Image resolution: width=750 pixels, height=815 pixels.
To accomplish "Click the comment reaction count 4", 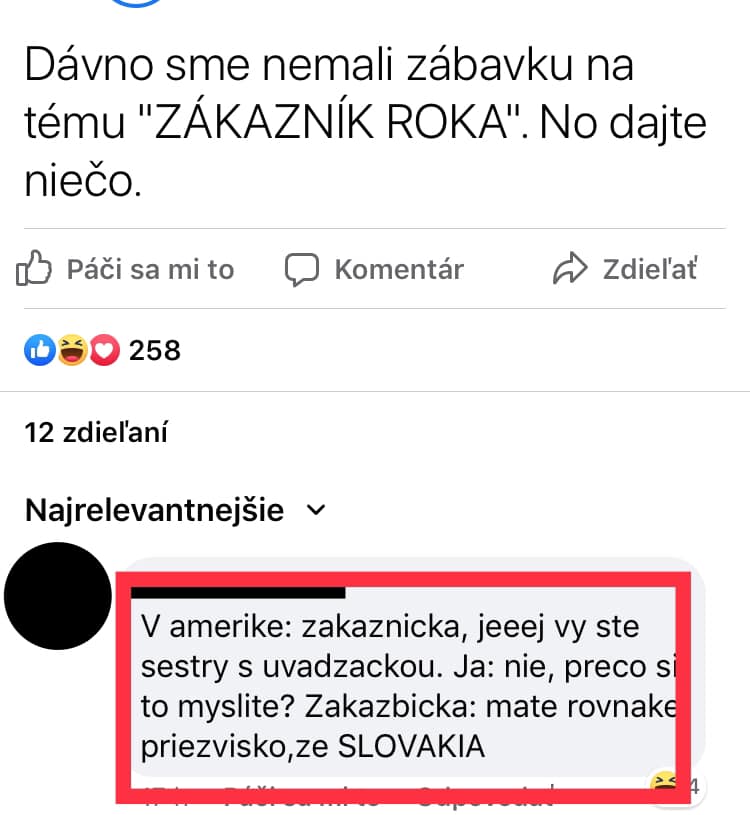I will 695,786.
